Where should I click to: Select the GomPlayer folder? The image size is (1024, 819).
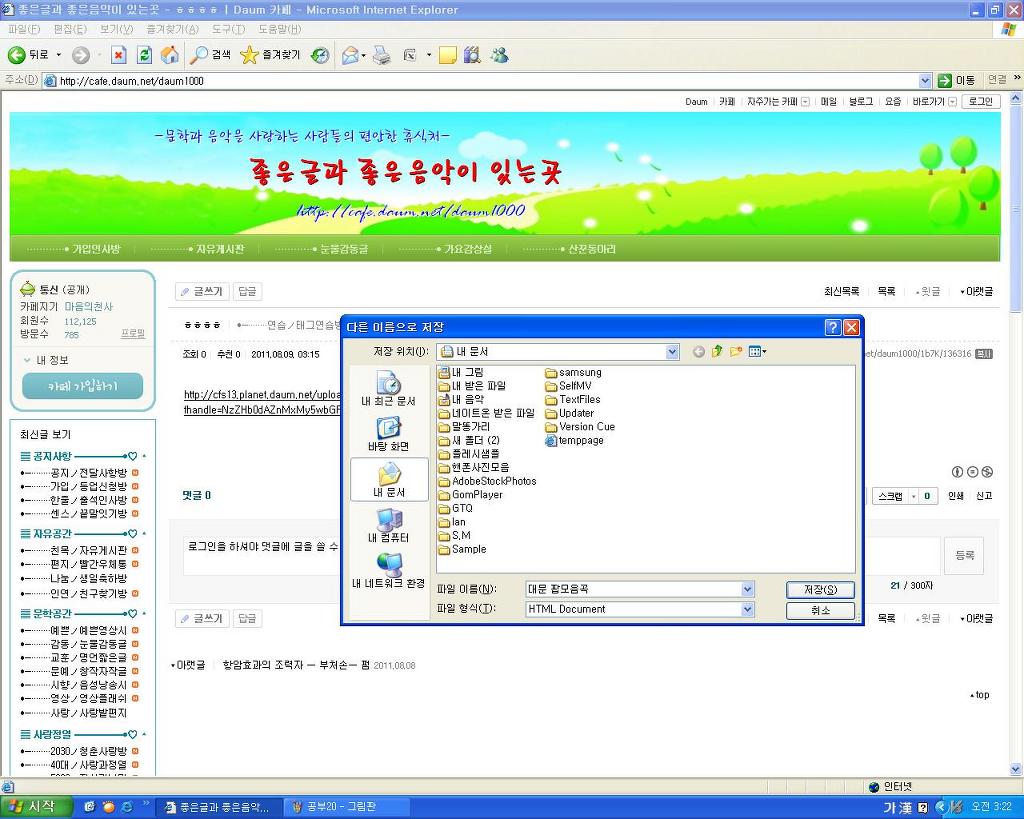(x=476, y=494)
